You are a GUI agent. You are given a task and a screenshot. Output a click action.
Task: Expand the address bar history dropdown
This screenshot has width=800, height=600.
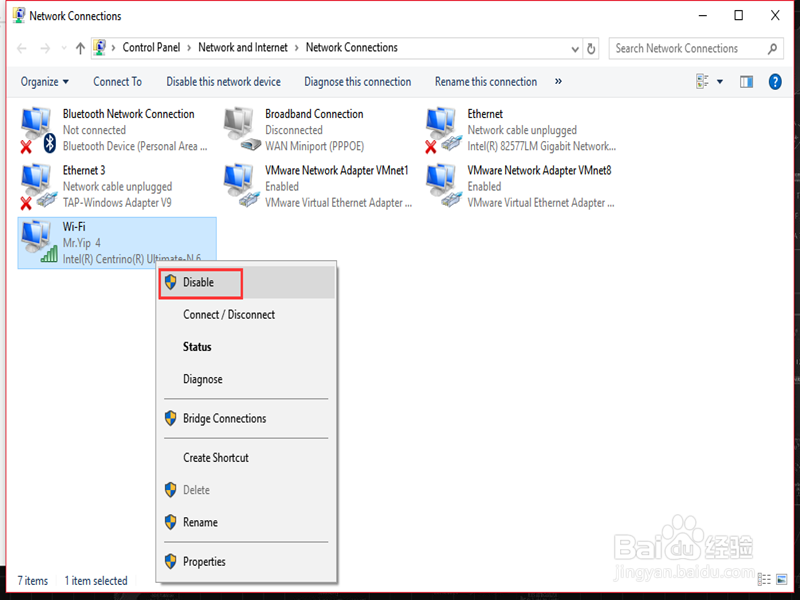tap(575, 49)
